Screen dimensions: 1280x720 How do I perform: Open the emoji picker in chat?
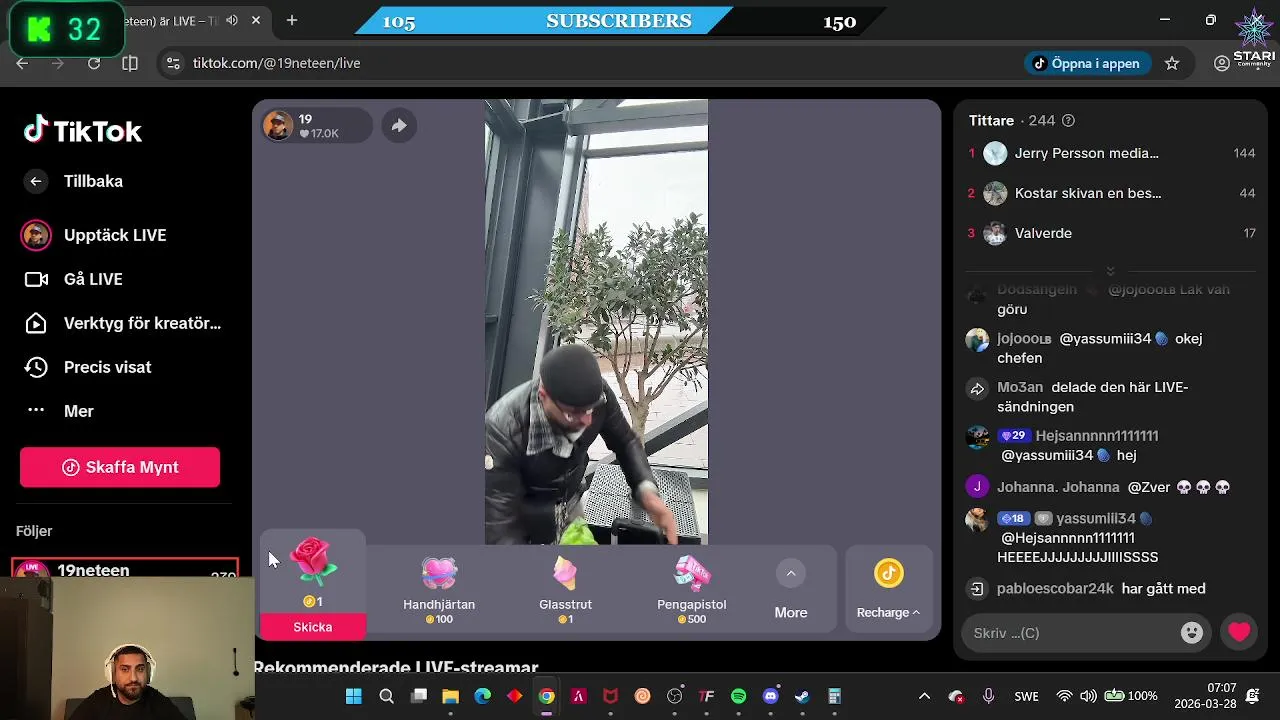pyautogui.click(x=1191, y=632)
